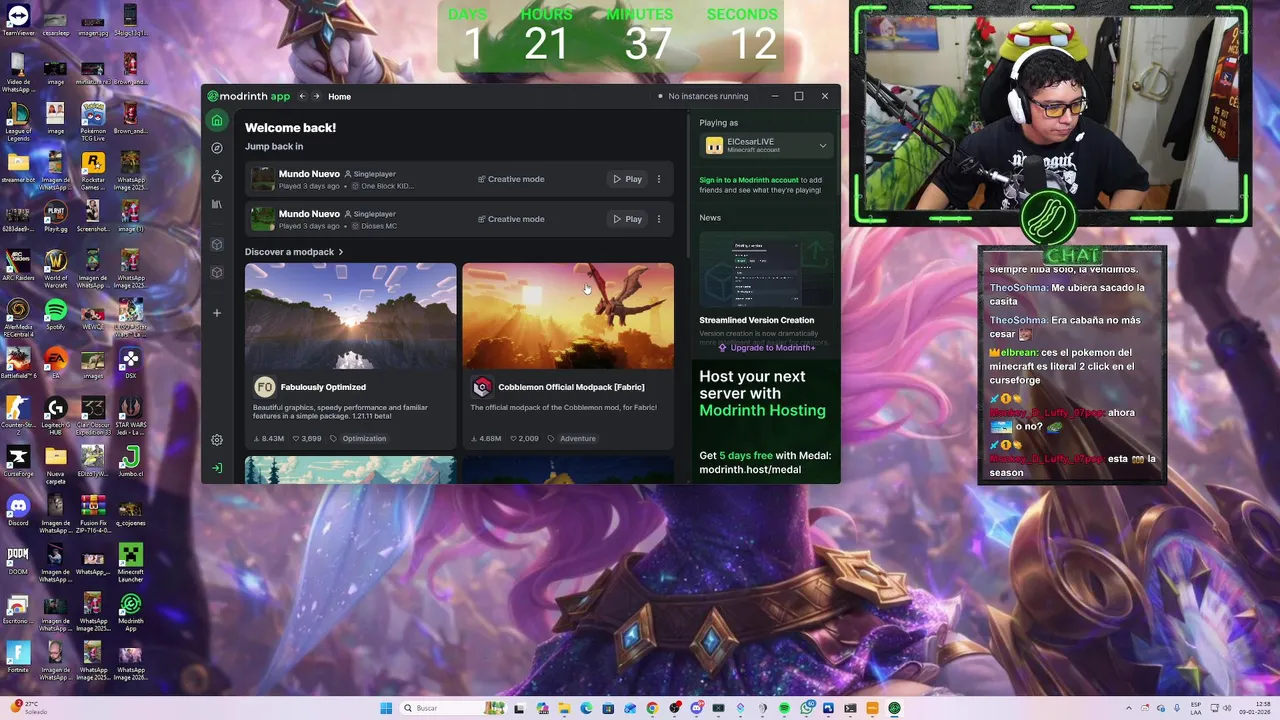
Task: Open ARC Raiders desktop shortcut
Action: pyautogui.click(x=18, y=267)
